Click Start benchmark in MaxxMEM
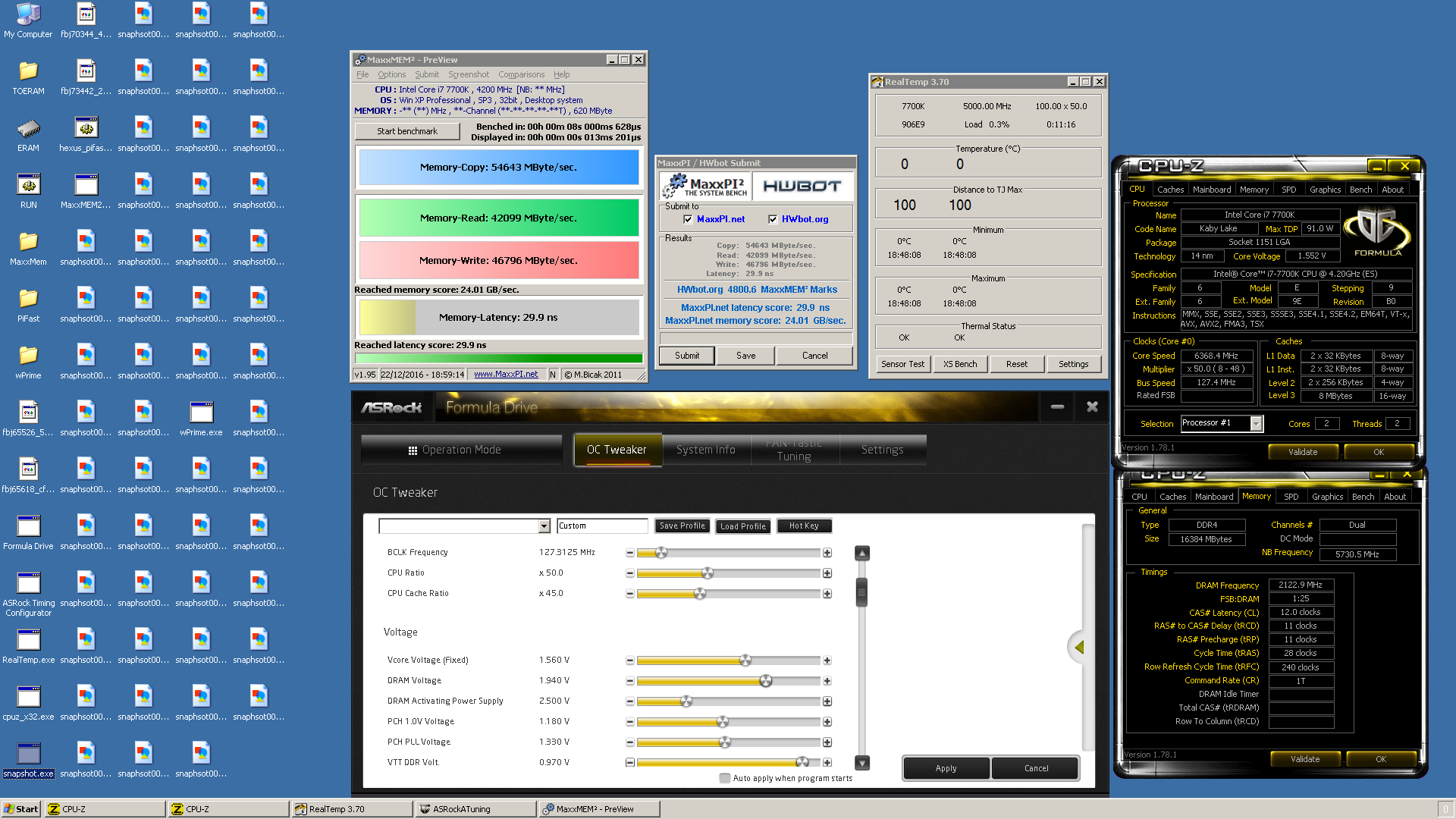Viewport: 1456px width, 819px height. 407,131
